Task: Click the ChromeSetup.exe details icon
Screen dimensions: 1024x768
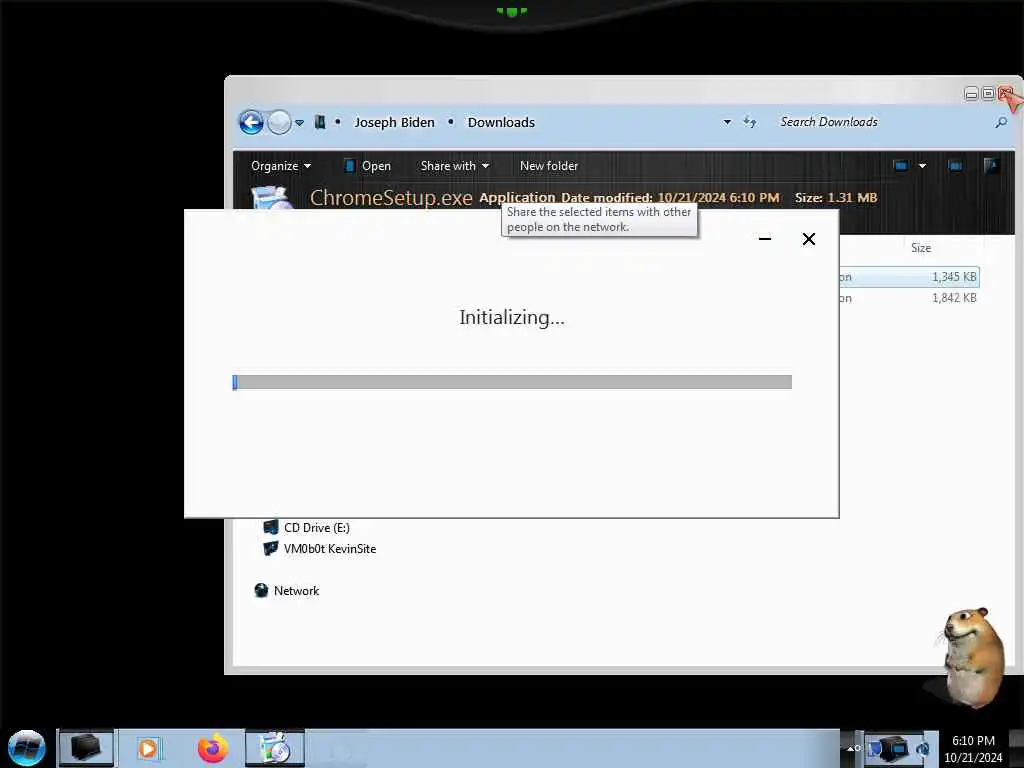Action: pyautogui.click(x=271, y=198)
